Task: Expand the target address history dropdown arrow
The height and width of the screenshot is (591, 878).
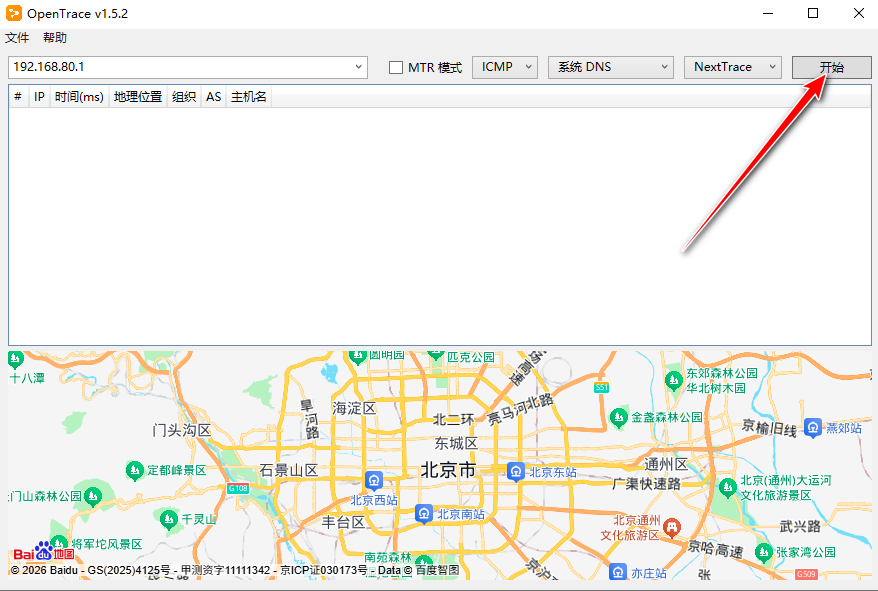Action: [x=358, y=67]
